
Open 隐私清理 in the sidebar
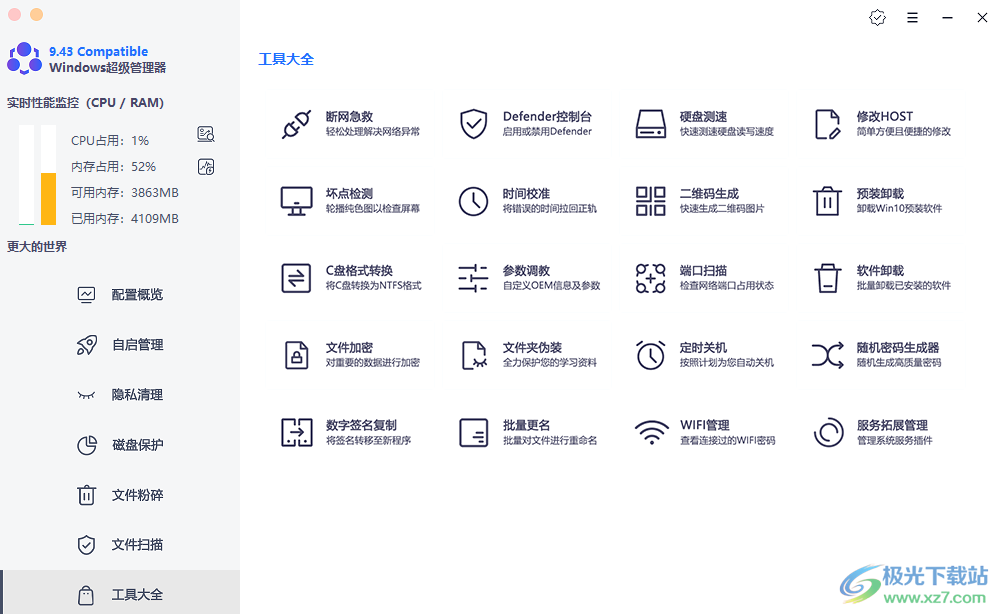coord(120,395)
